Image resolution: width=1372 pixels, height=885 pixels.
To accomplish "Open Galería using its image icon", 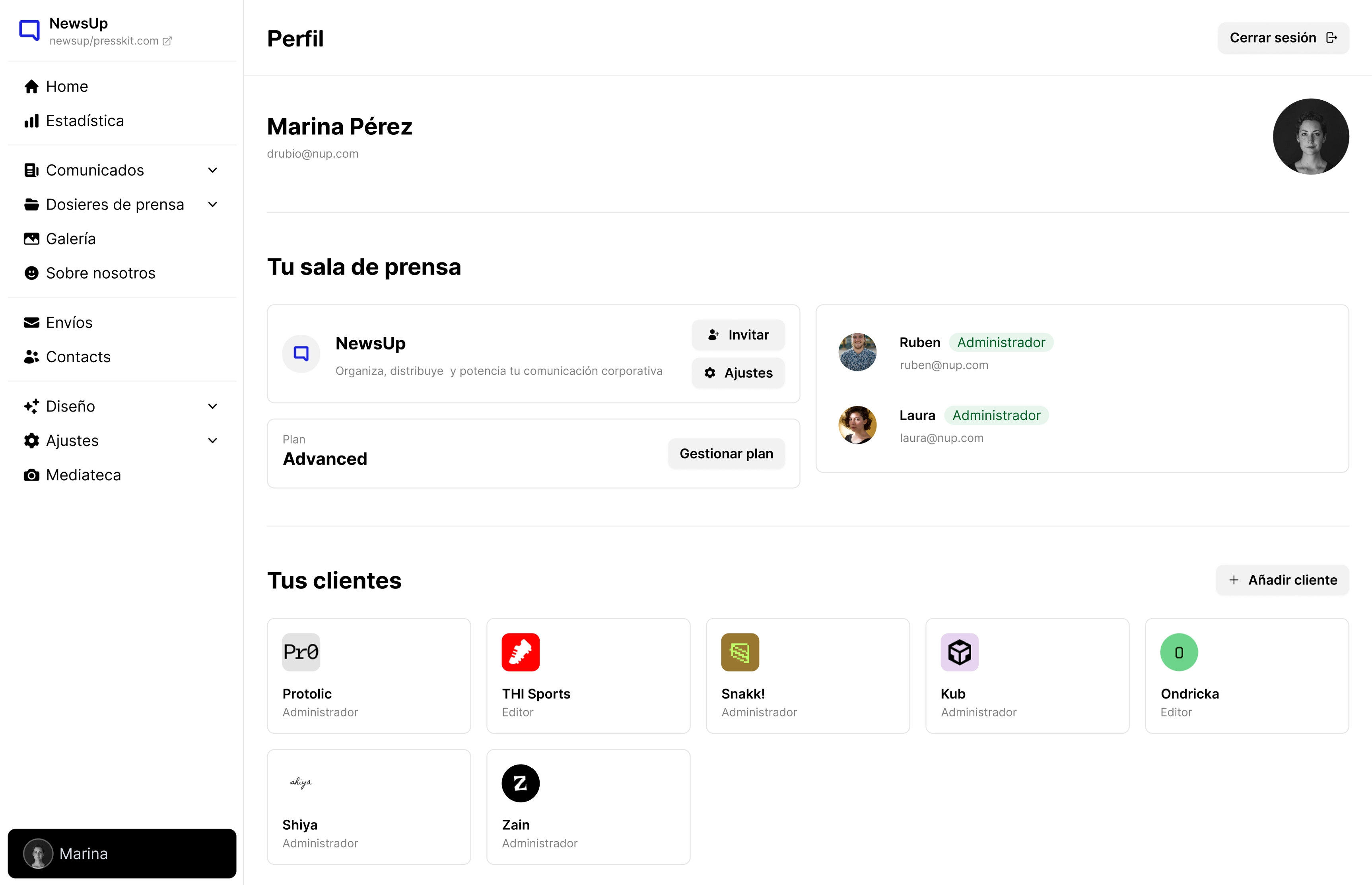I will (x=31, y=239).
